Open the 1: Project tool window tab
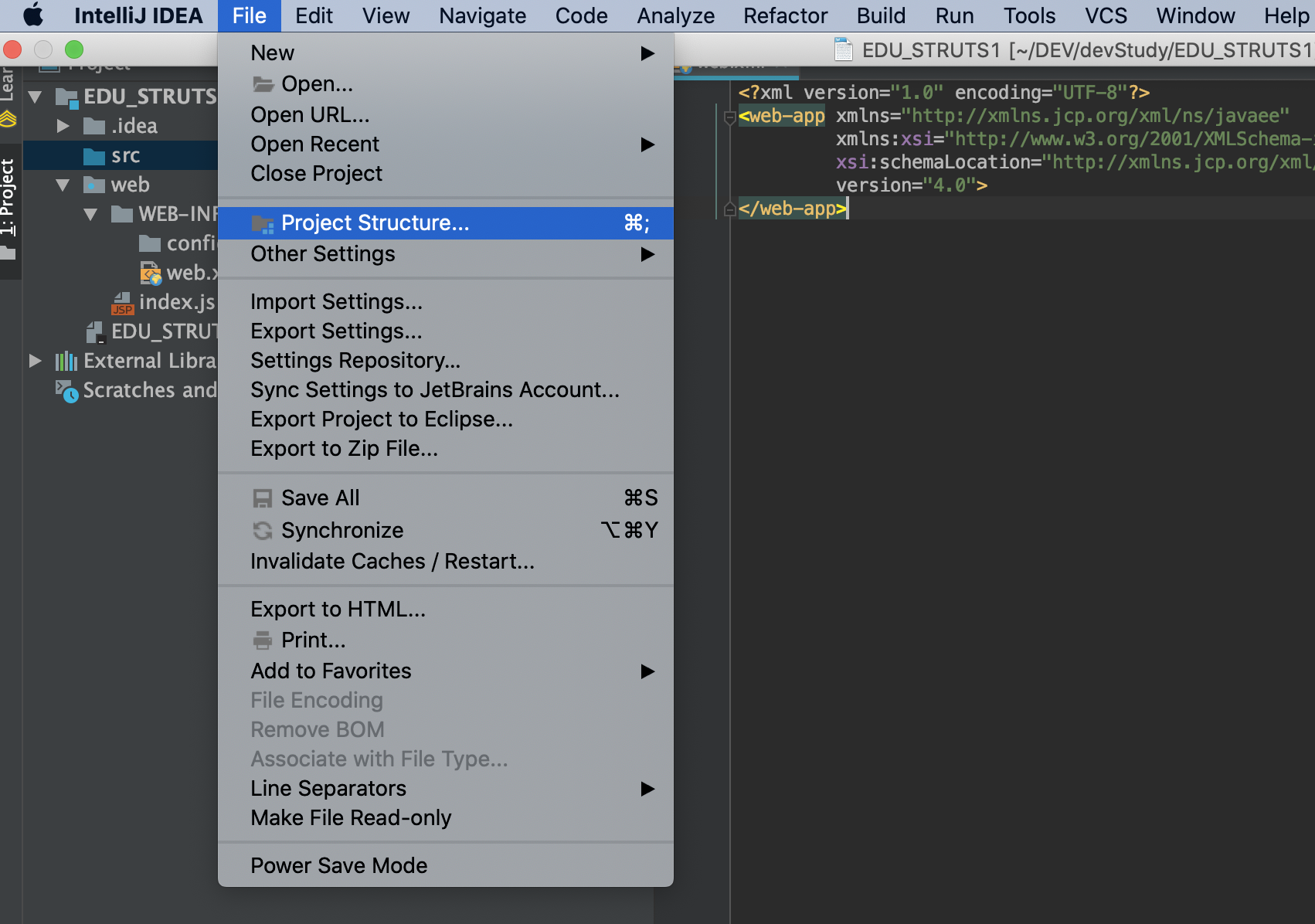Image resolution: width=1315 pixels, height=924 pixels. 8,209
